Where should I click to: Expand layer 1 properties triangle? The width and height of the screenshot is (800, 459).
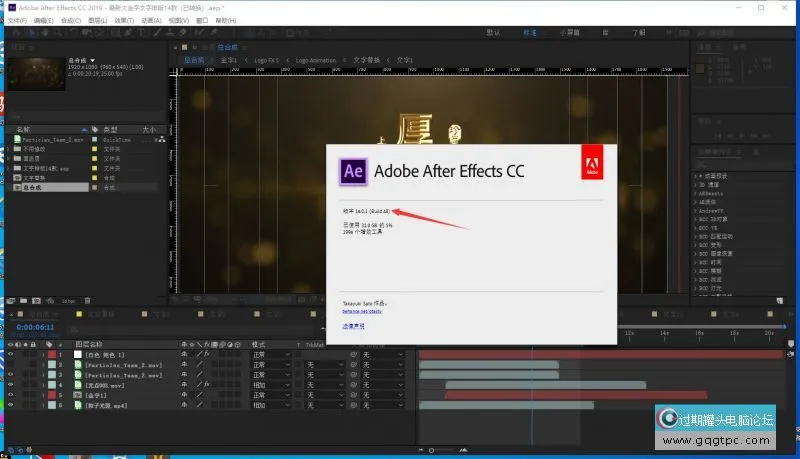click(x=43, y=354)
